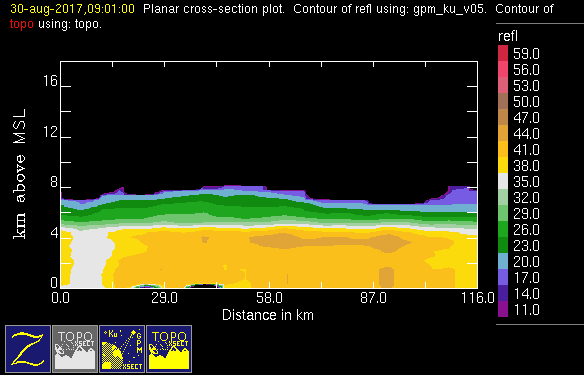Open the Ku GPM XSECT icon
584x375 pixels.
122,349
